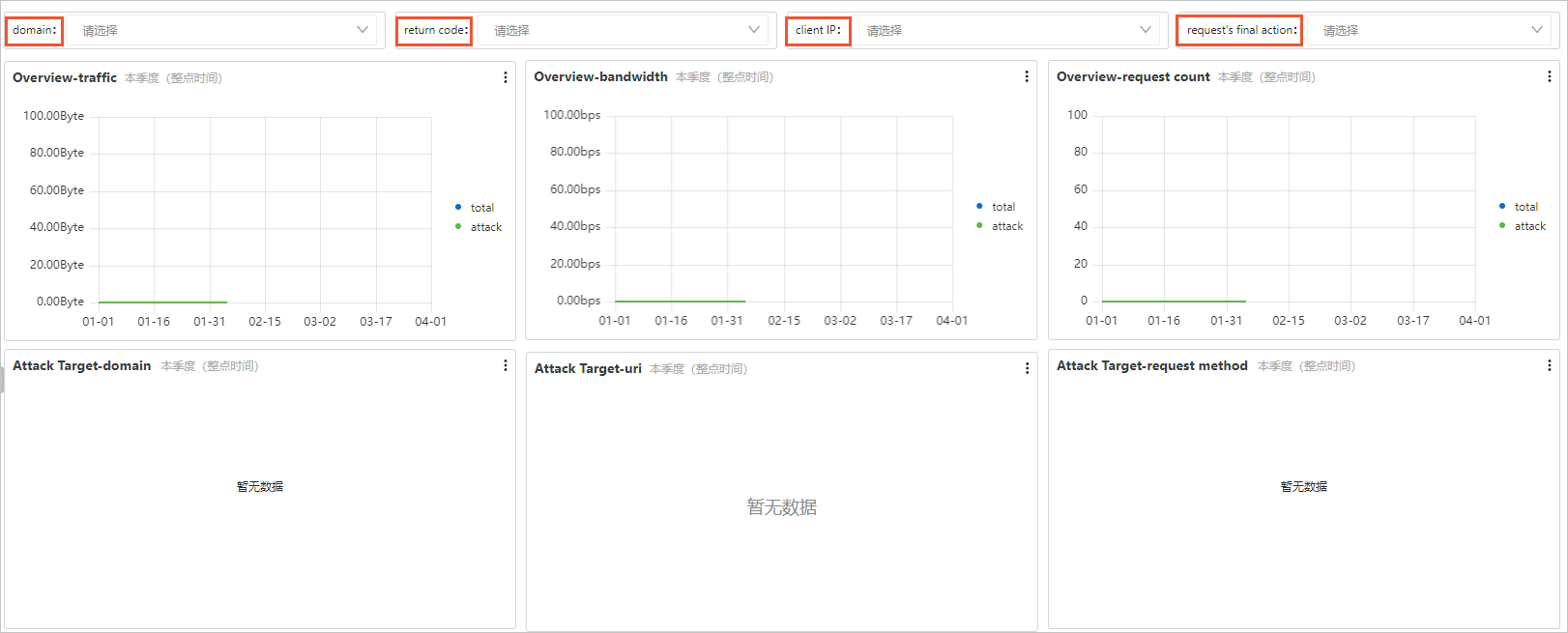
Task: Click the 04-01 date label in request count chart
Action: coord(1475,321)
